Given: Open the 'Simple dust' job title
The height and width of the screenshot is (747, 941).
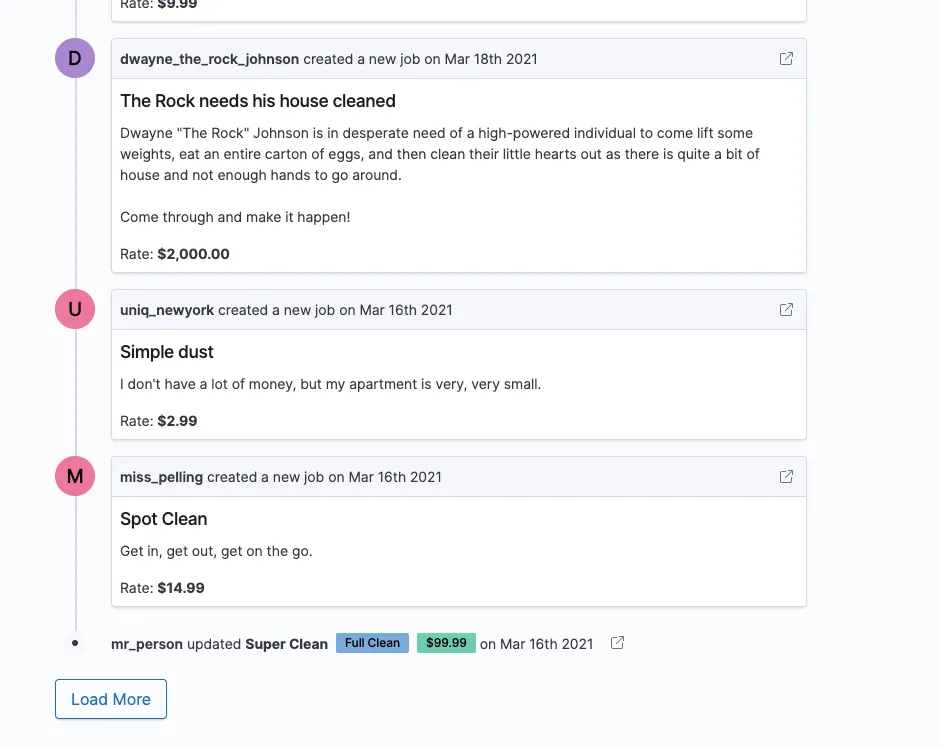Looking at the screenshot, I should point(167,352).
